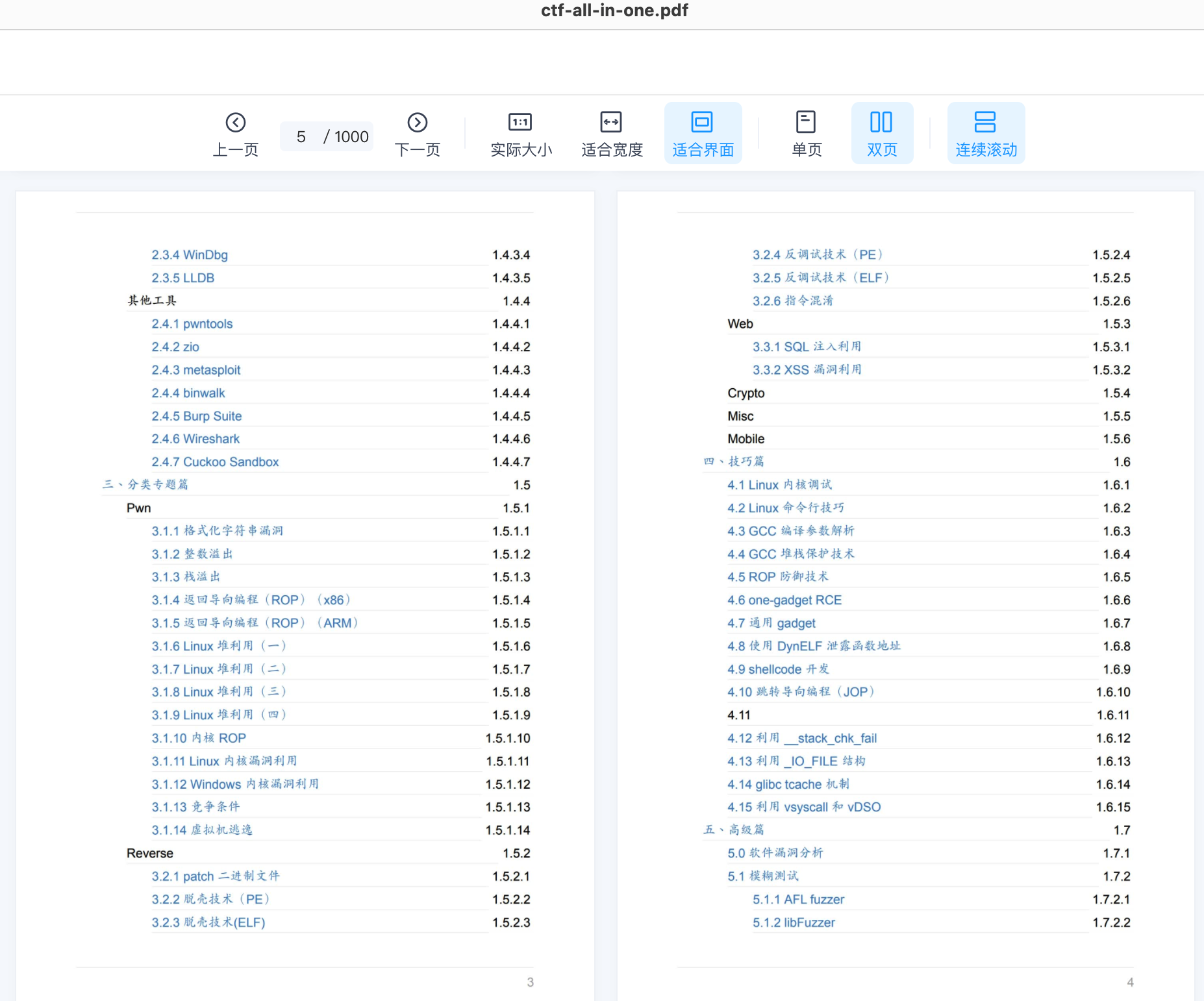Toggle fit page 适合界面 mode
The width and height of the screenshot is (1204, 1001).
(x=703, y=133)
